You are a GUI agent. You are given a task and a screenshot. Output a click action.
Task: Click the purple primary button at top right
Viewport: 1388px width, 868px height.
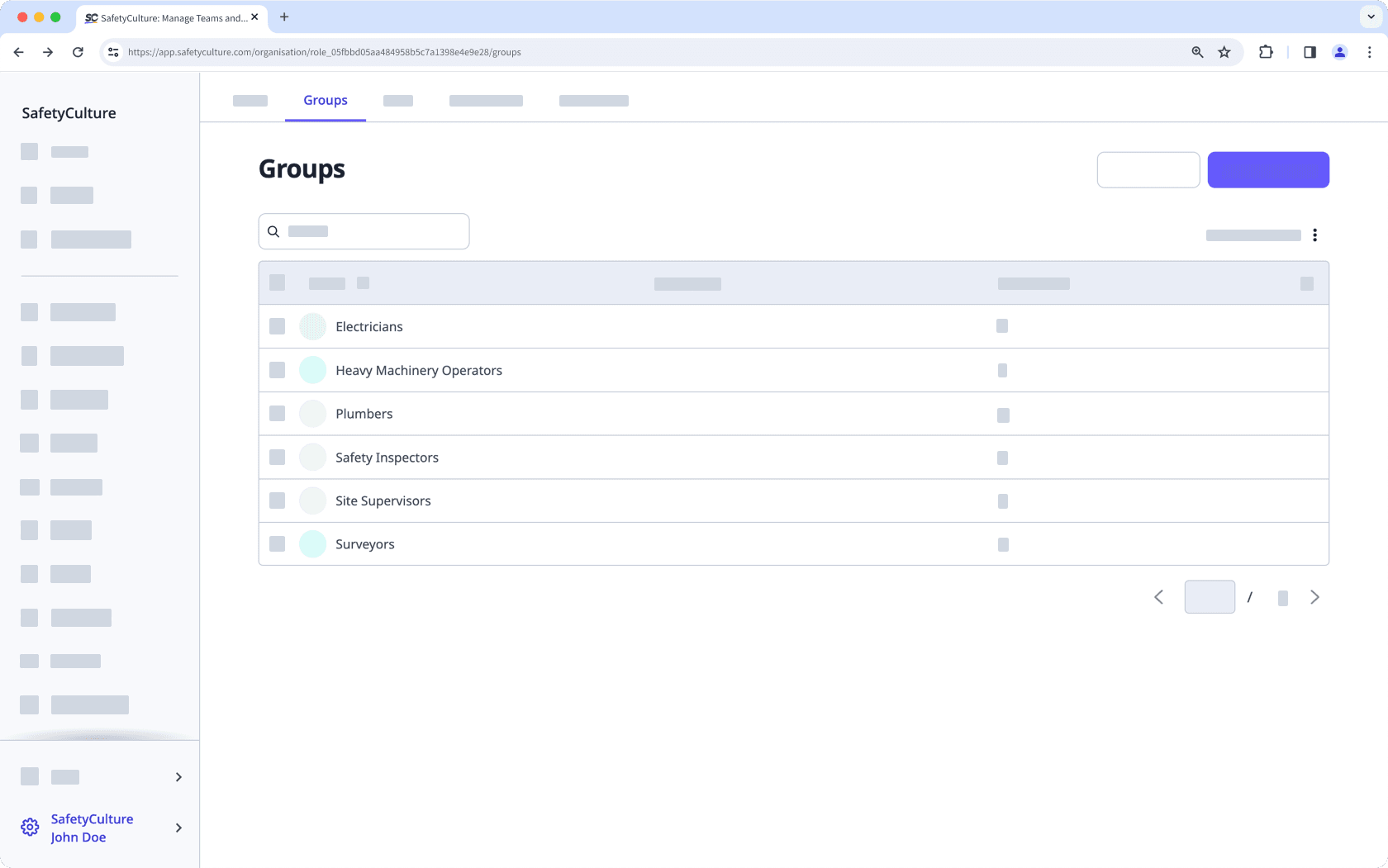click(x=1268, y=169)
